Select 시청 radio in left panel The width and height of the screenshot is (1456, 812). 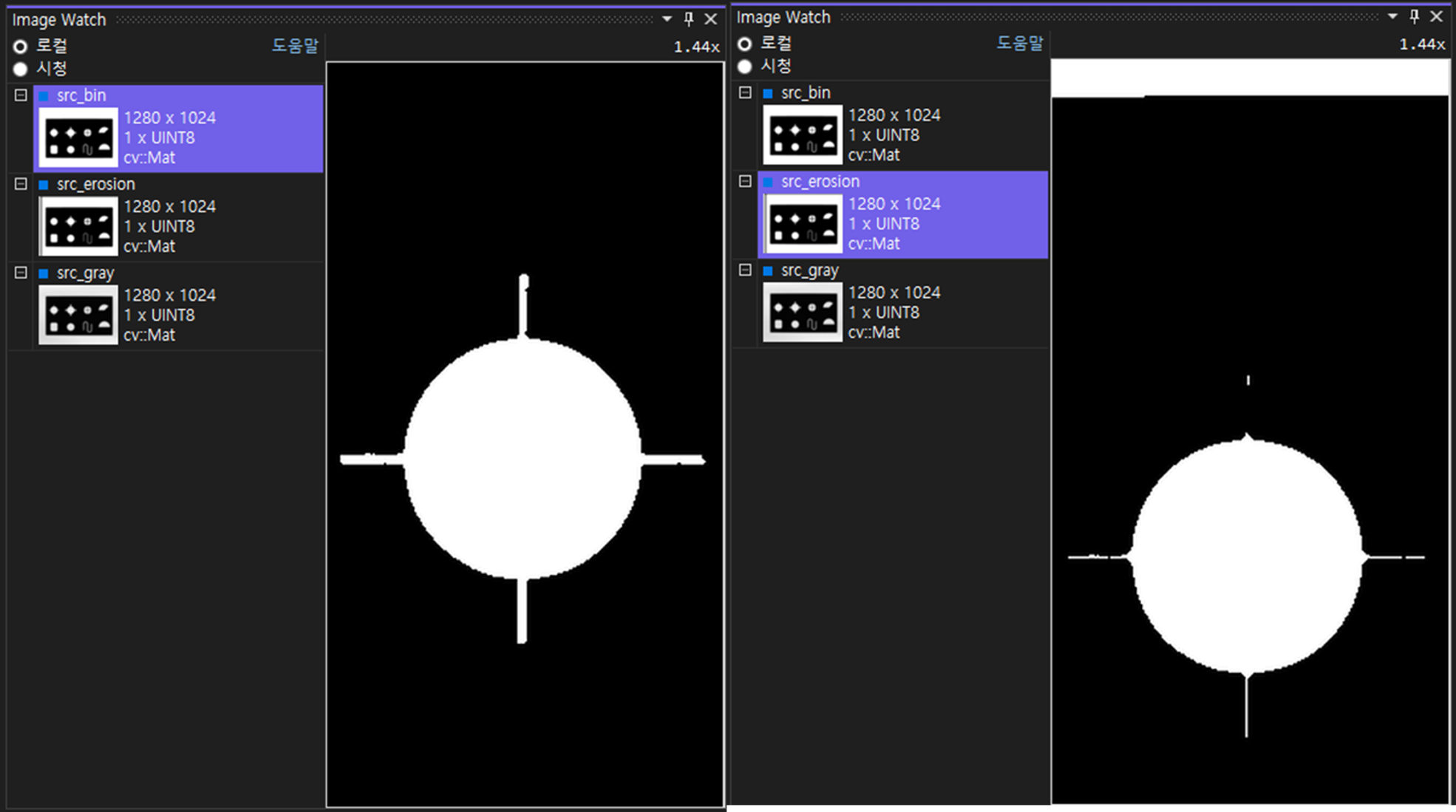21,69
